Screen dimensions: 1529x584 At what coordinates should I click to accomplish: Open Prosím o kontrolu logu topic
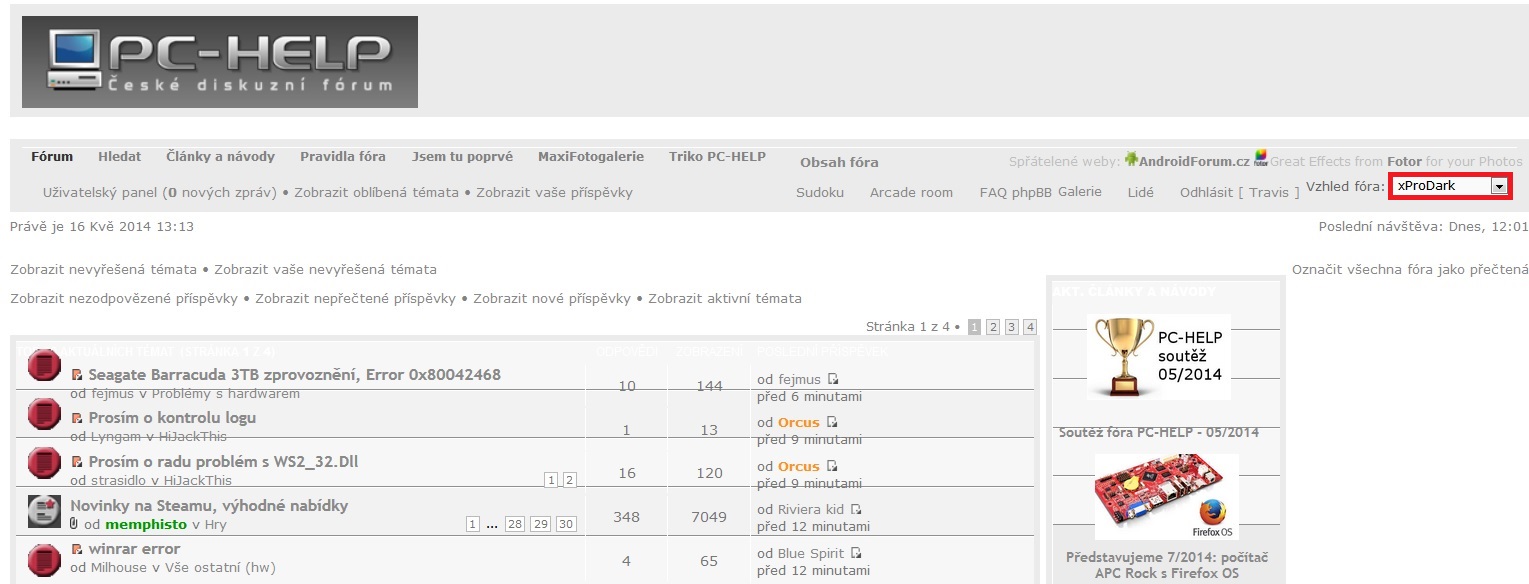[x=172, y=418]
